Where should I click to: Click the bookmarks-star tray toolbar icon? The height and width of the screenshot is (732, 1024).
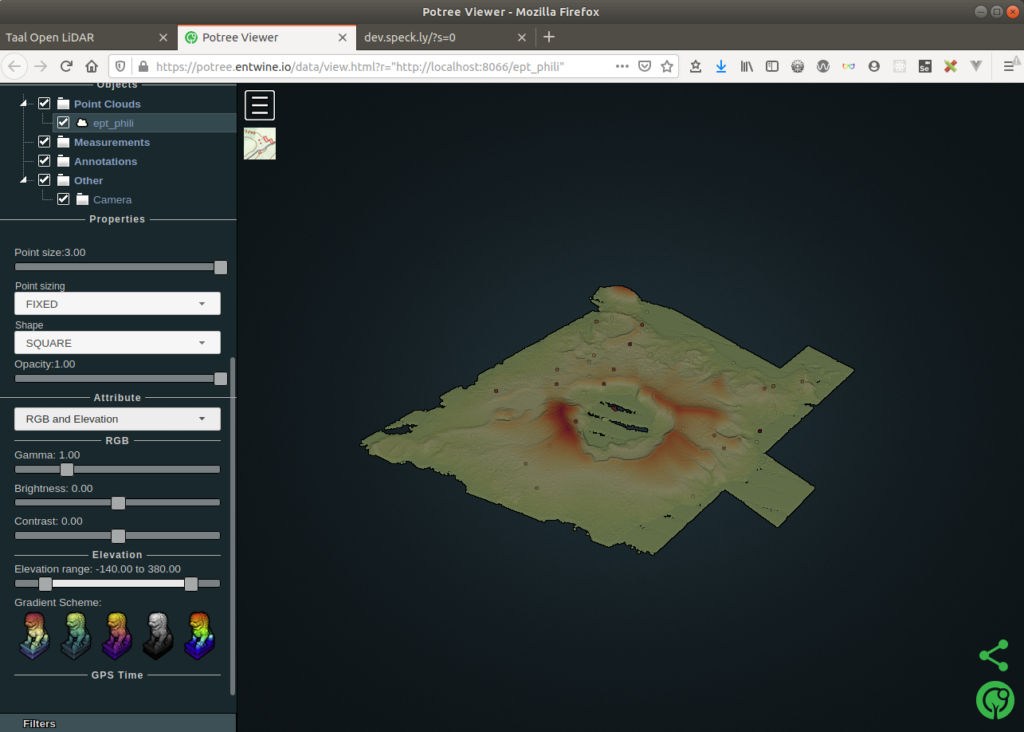coord(696,66)
